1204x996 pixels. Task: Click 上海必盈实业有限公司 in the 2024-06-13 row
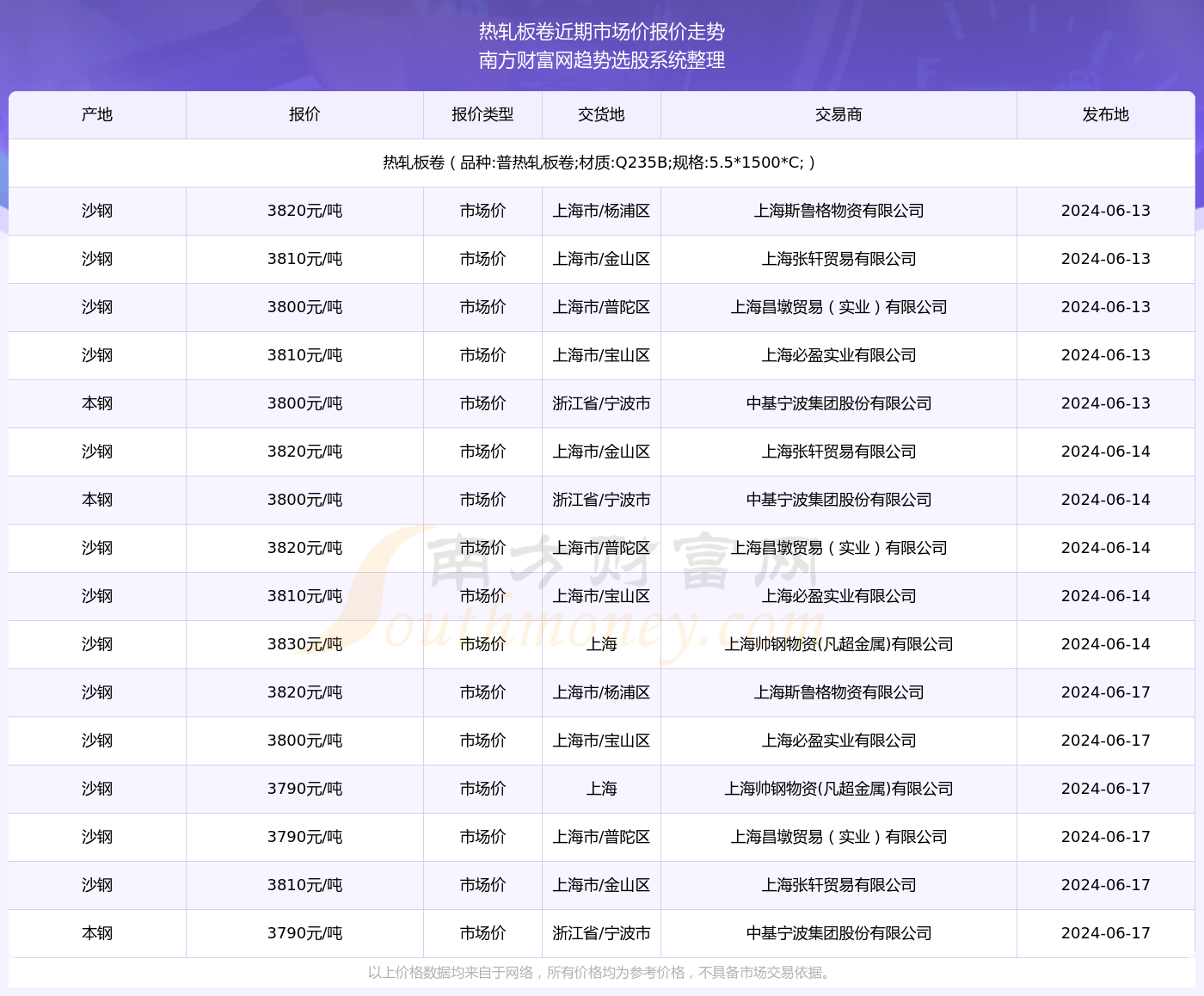[x=838, y=355]
